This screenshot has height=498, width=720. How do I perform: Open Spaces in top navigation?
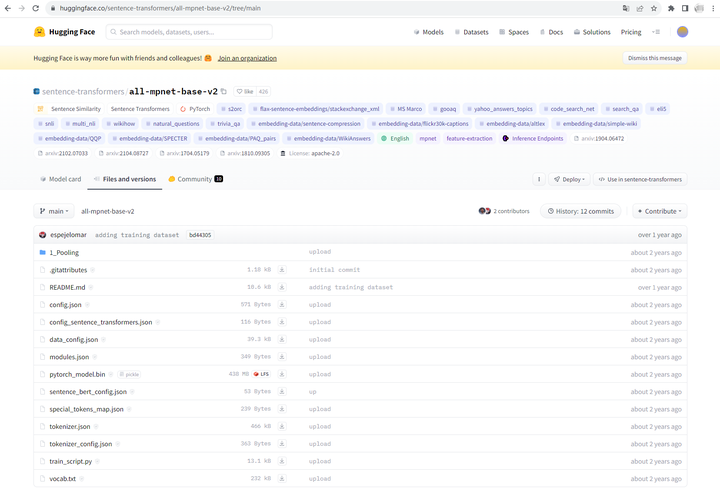(x=514, y=32)
